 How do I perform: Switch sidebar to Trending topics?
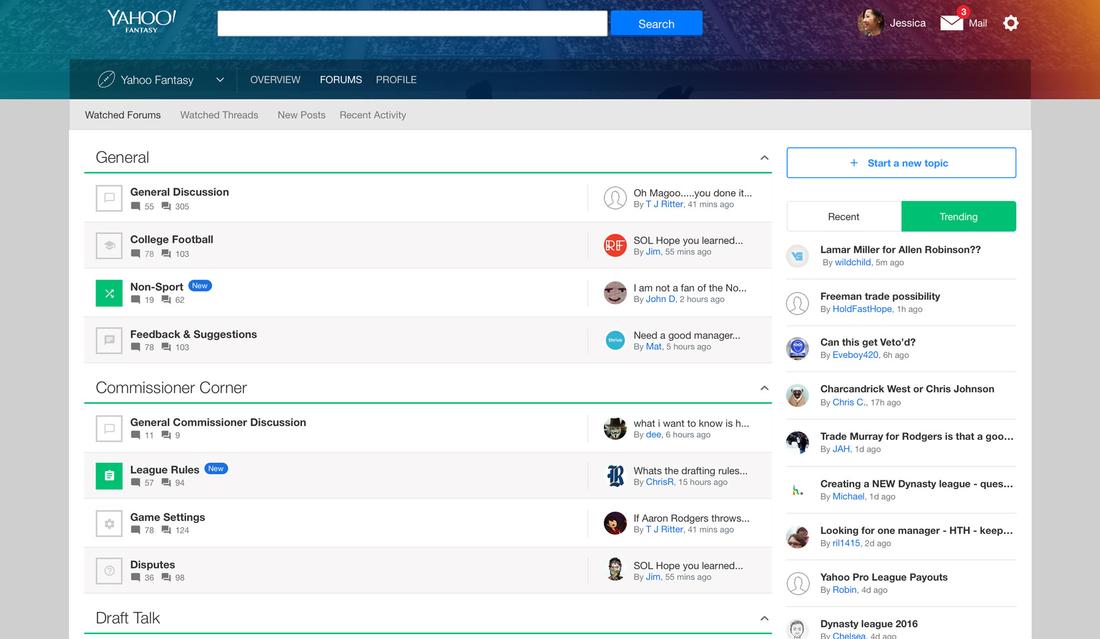point(958,217)
